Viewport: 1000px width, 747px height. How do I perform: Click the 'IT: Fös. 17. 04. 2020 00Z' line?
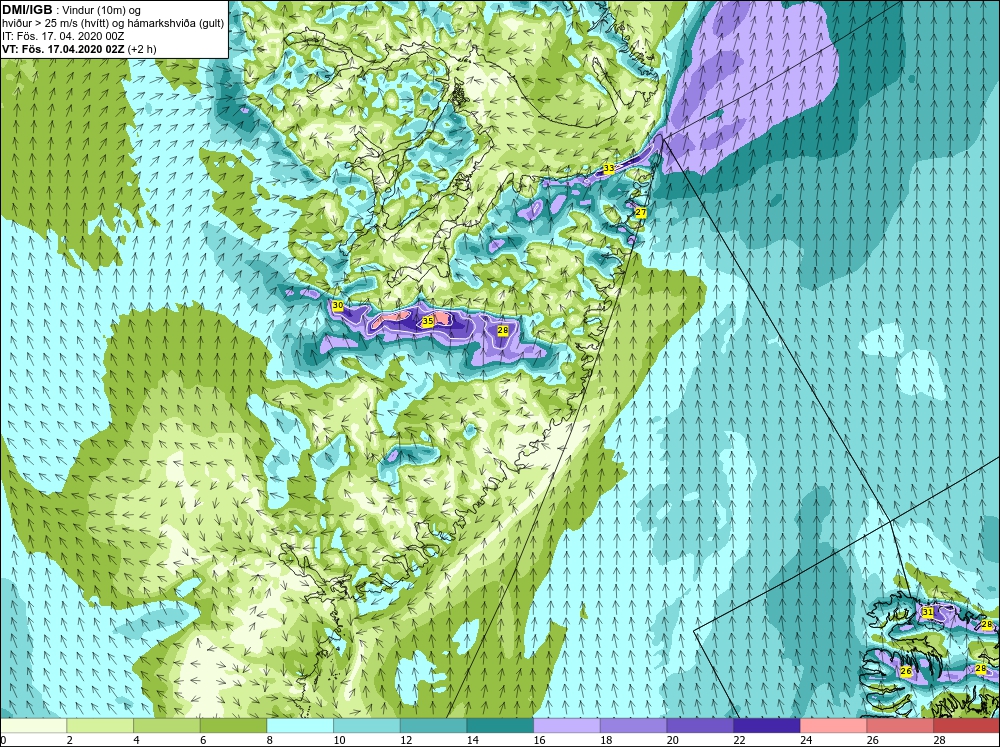62,36
